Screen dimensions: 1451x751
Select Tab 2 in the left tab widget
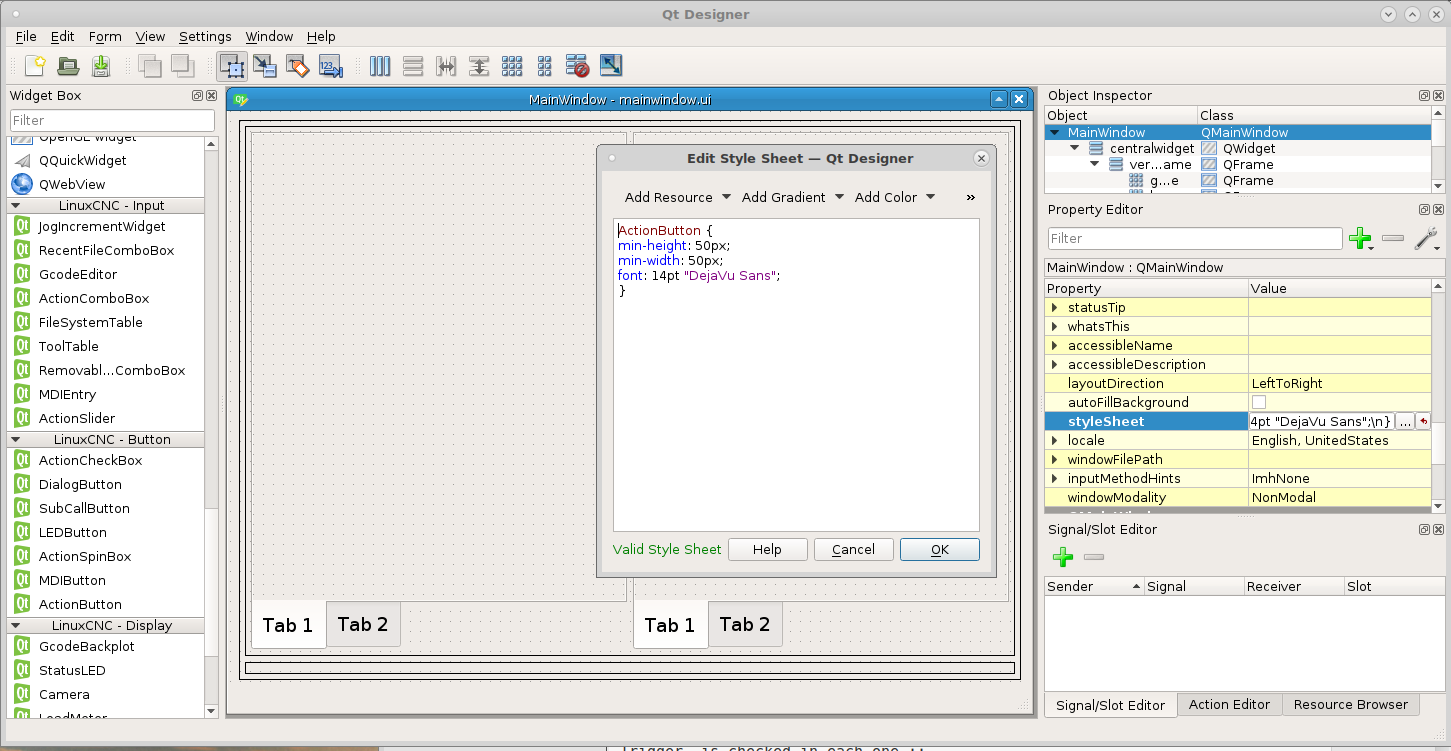[x=363, y=624]
